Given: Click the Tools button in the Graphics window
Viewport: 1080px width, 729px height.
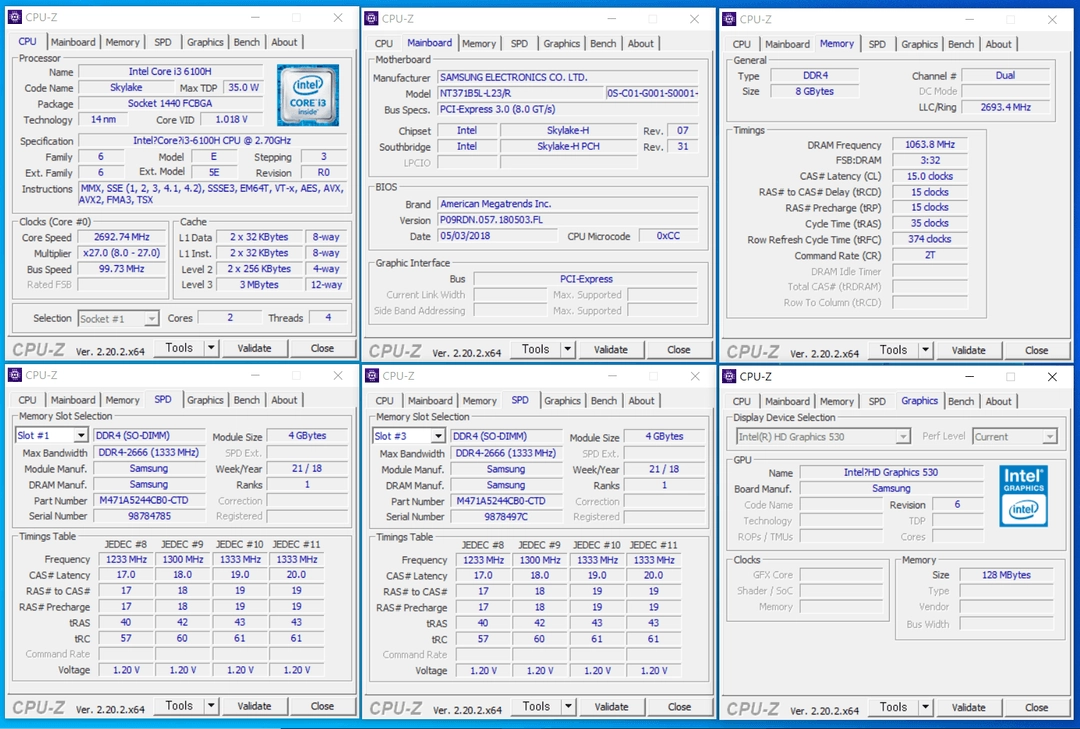Looking at the screenshot, I should [893, 707].
